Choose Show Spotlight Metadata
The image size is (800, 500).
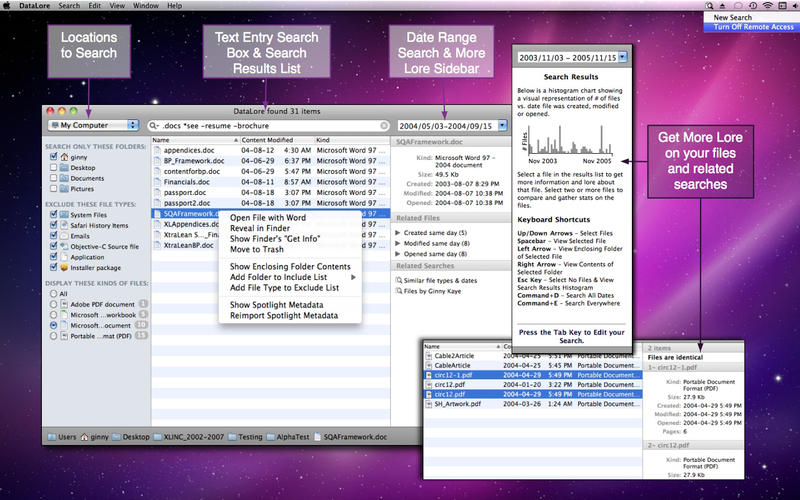click(290, 305)
